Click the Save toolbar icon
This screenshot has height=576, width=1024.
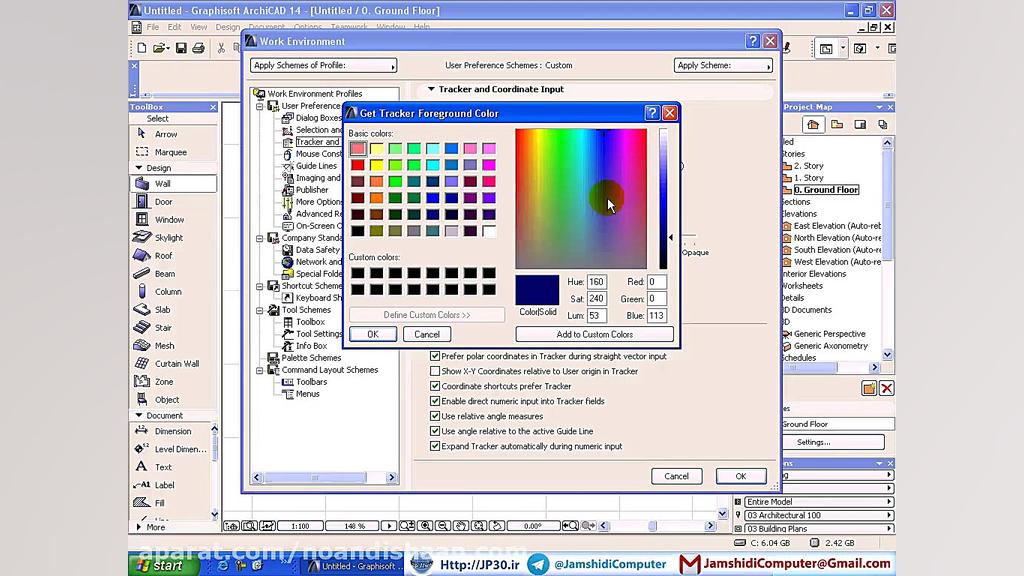(x=181, y=48)
